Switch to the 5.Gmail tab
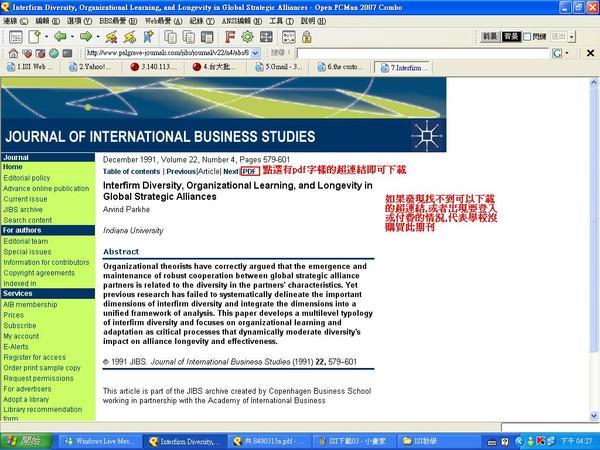This screenshot has height=450, width=600. point(280,67)
